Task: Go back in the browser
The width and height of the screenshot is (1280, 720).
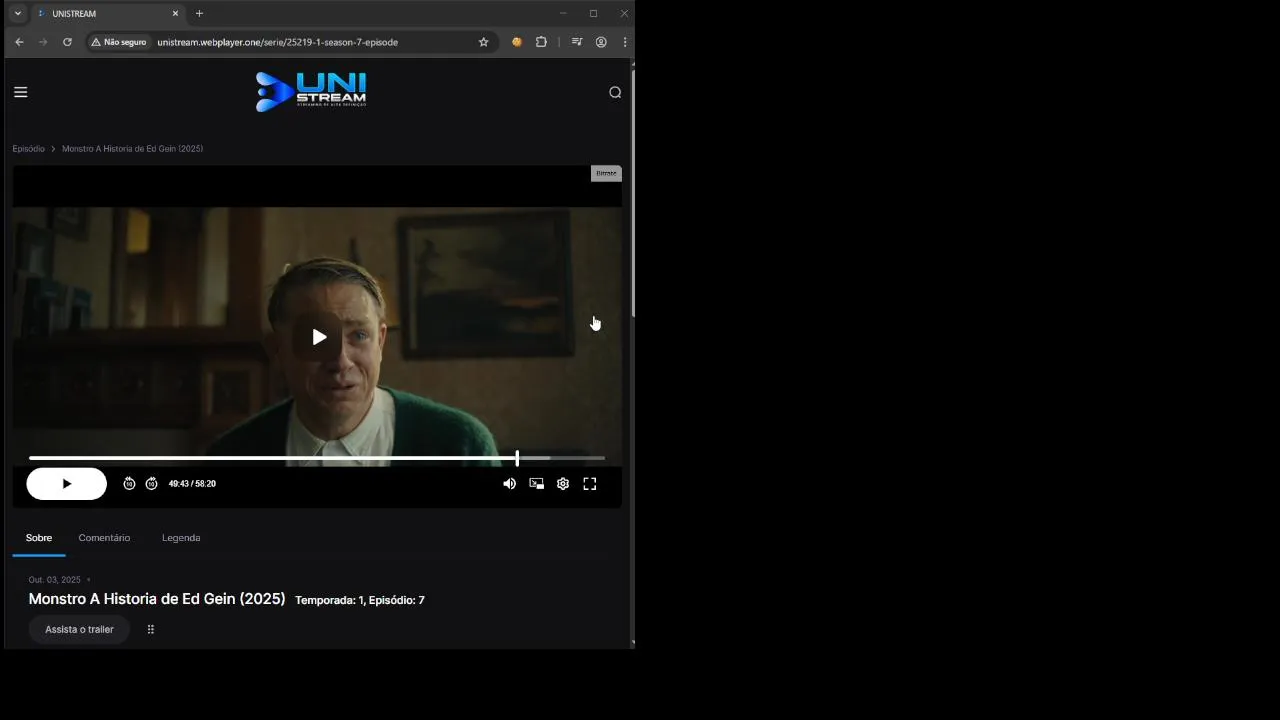Action: pos(19,42)
